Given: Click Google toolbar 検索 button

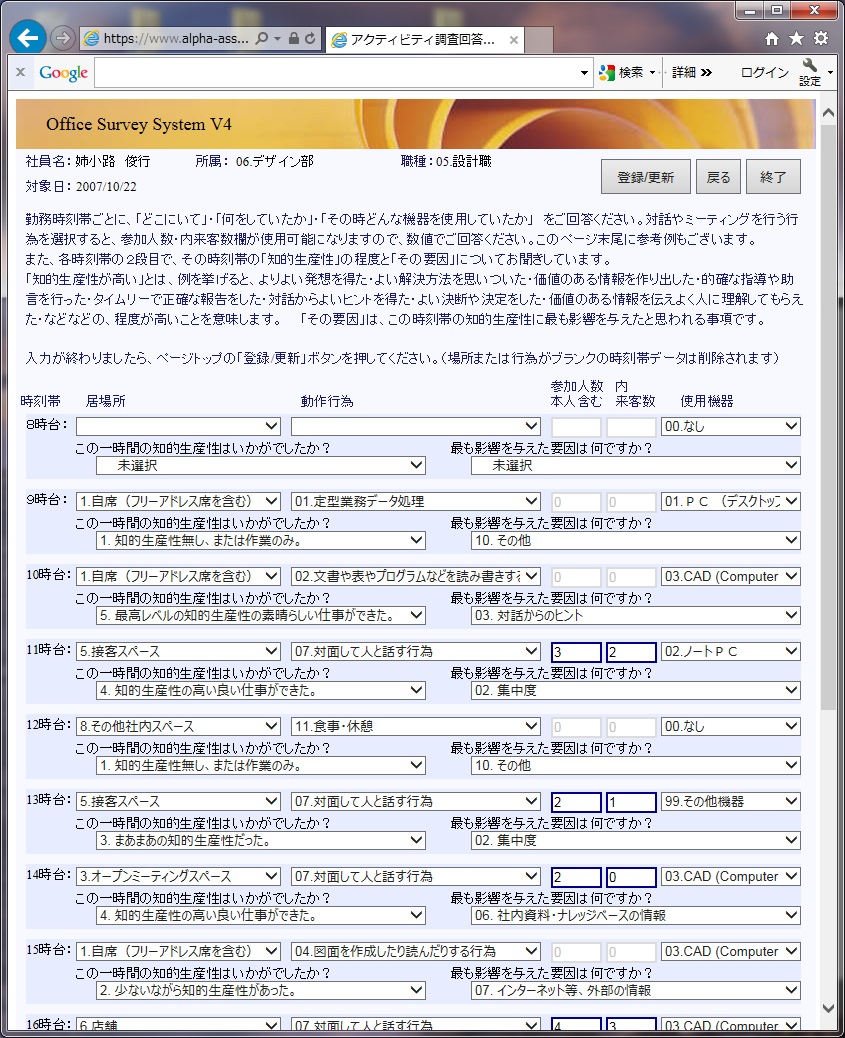Looking at the screenshot, I should [x=621, y=73].
